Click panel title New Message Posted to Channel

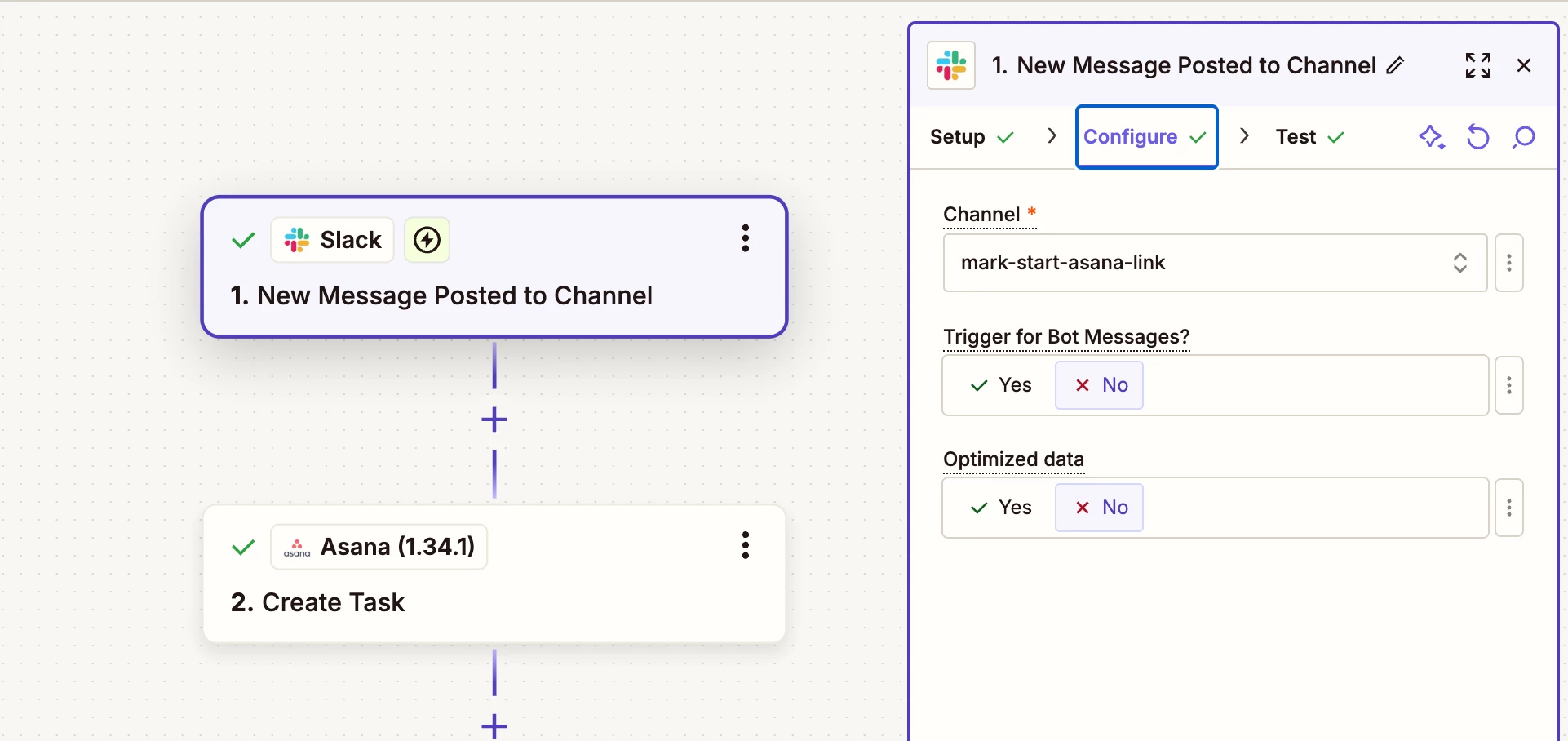pyautogui.click(x=1196, y=65)
